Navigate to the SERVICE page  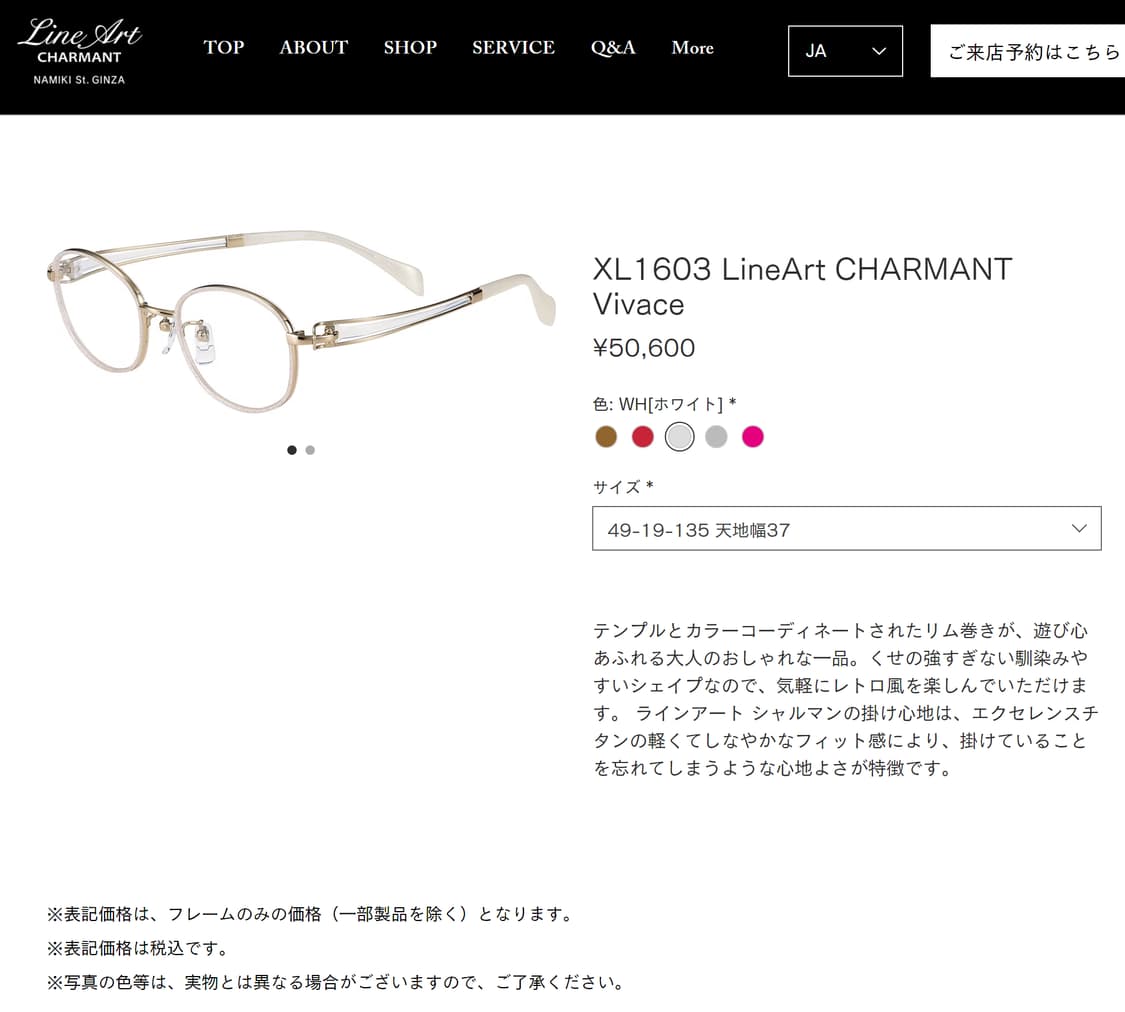click(x=514, y=48)
